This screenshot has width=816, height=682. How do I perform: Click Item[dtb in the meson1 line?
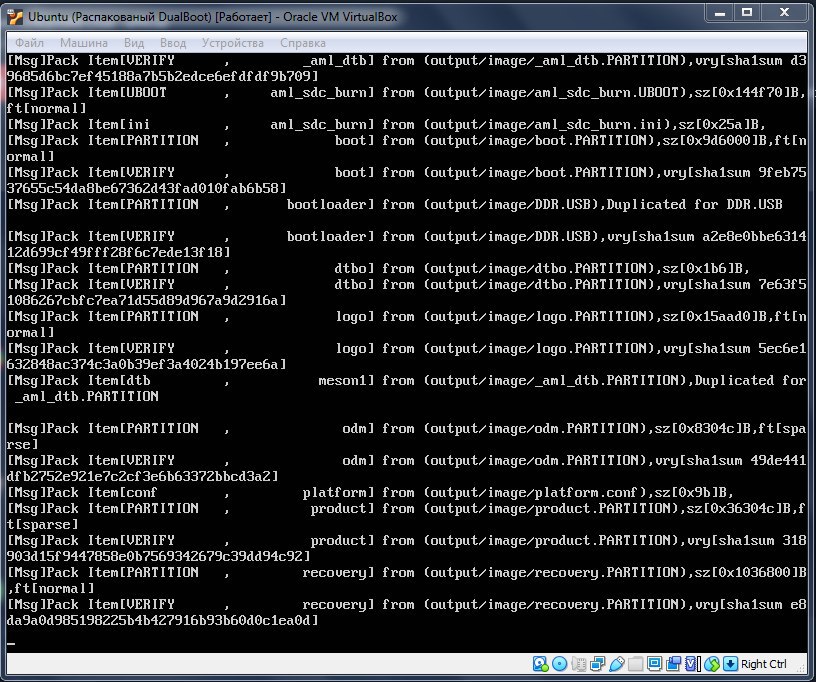[x=119, y=381]
